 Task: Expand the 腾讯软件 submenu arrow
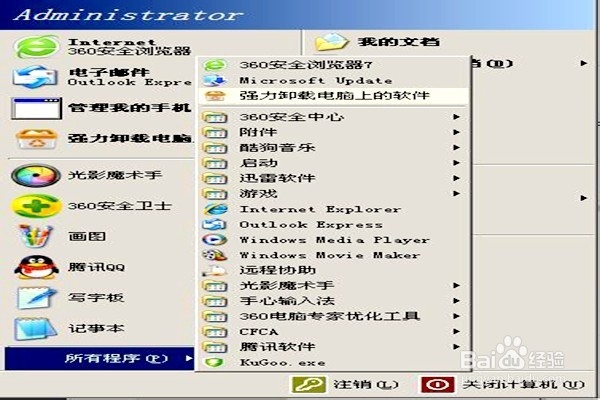(x=456, y=347)
